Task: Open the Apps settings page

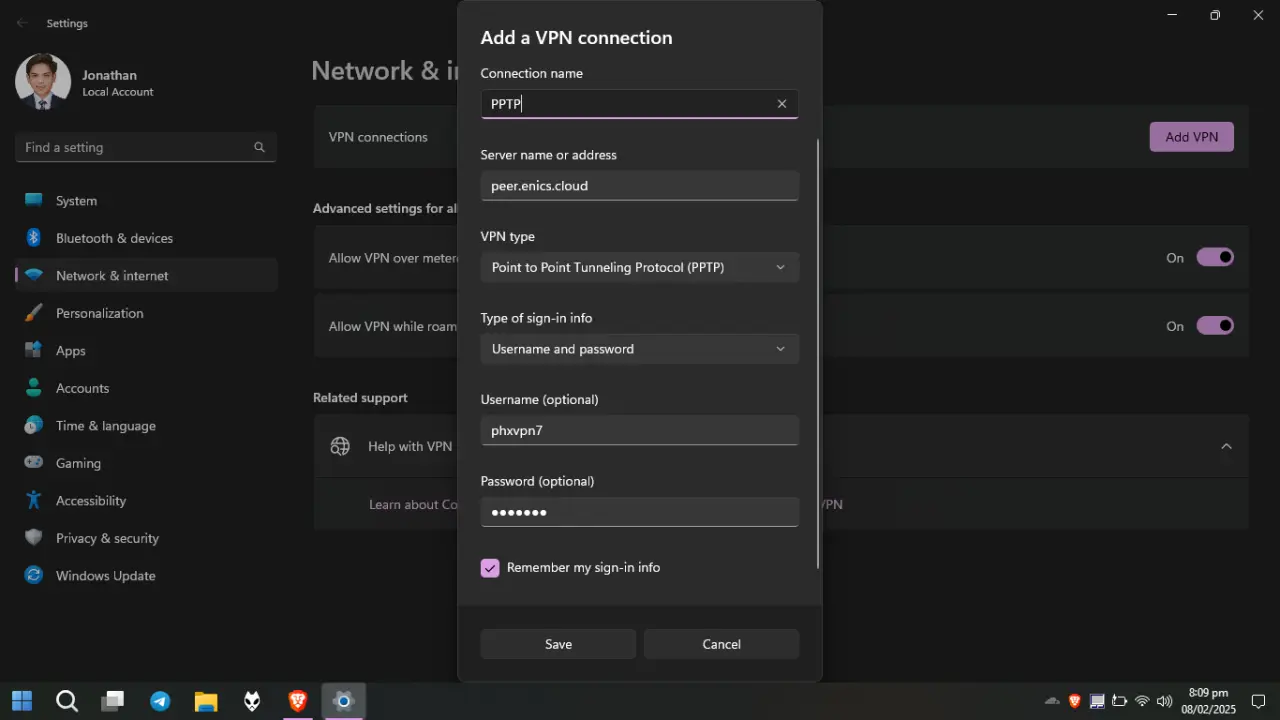Action: tap(146, 351)
